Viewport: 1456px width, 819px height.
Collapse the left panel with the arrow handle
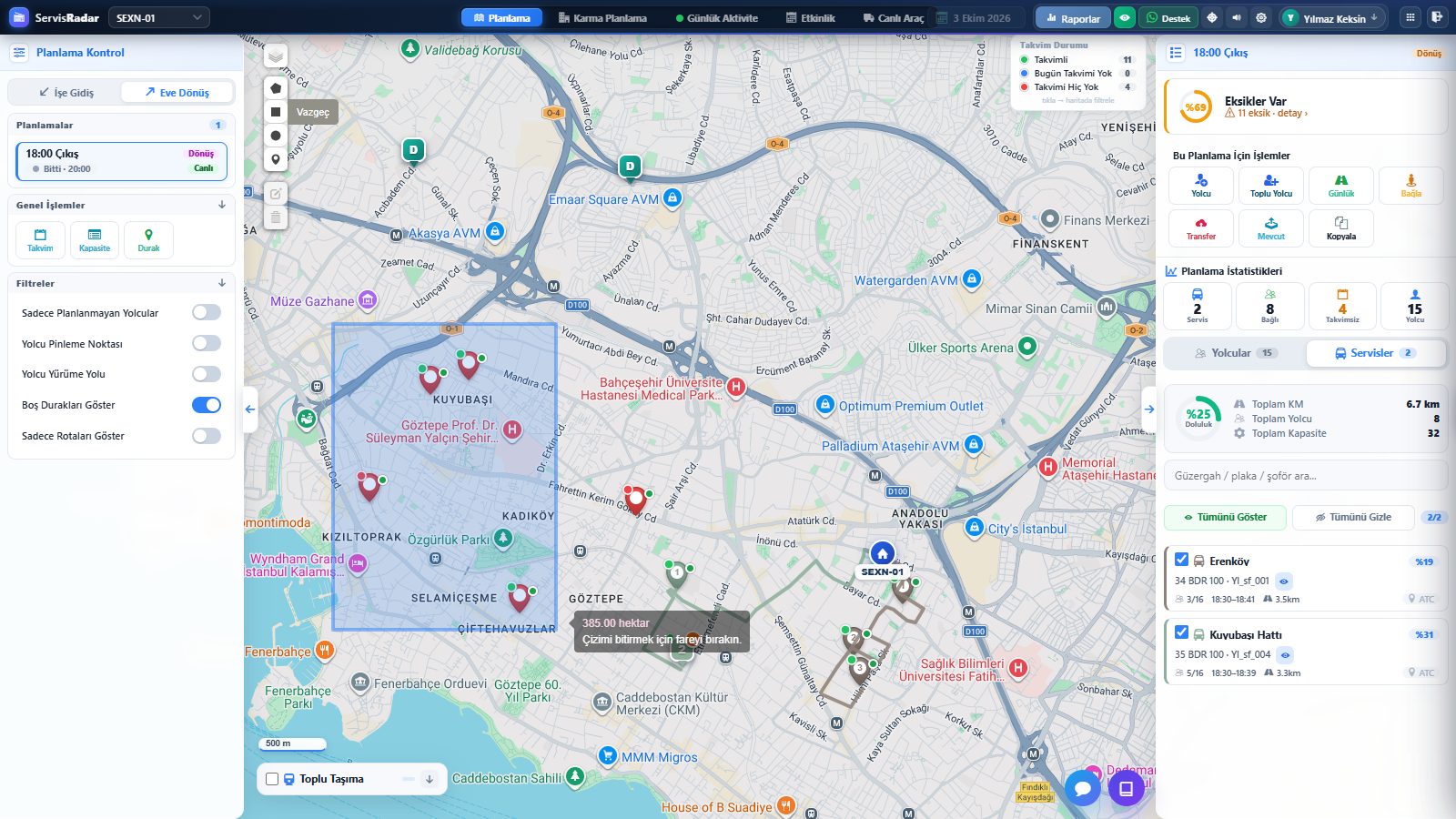250,409
